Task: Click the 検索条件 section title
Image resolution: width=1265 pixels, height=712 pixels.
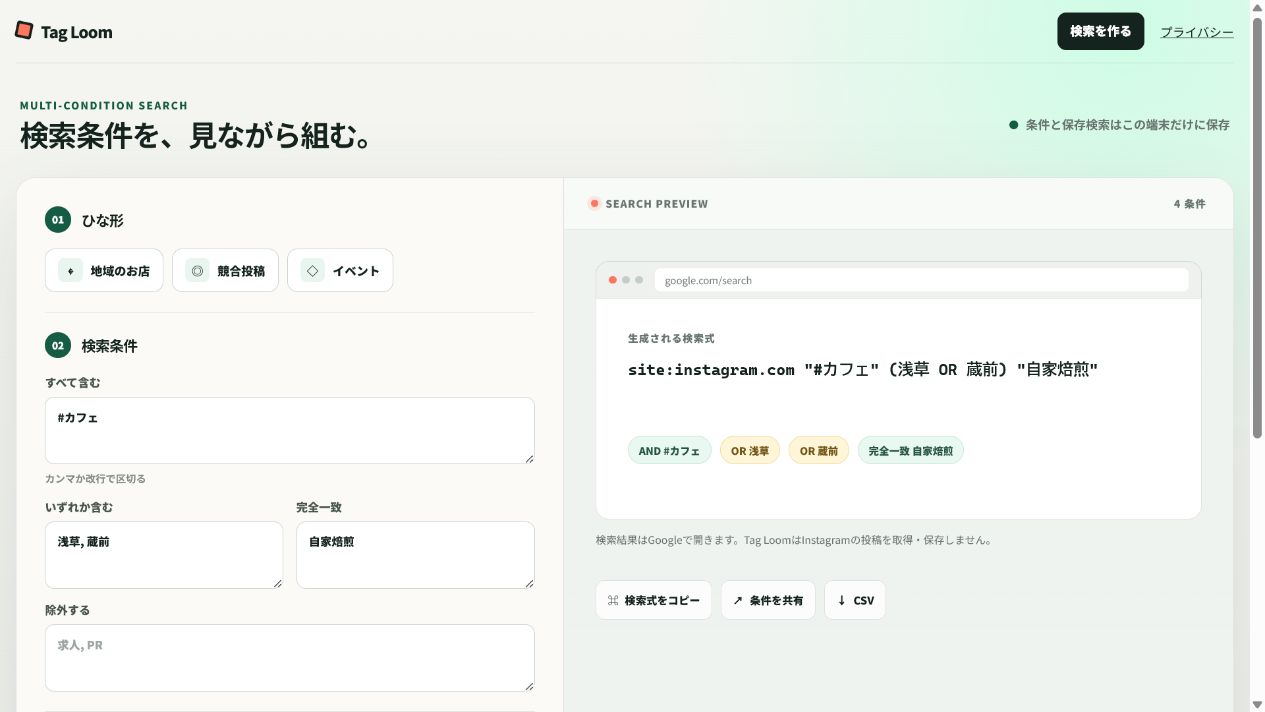Action: (110, 346)
